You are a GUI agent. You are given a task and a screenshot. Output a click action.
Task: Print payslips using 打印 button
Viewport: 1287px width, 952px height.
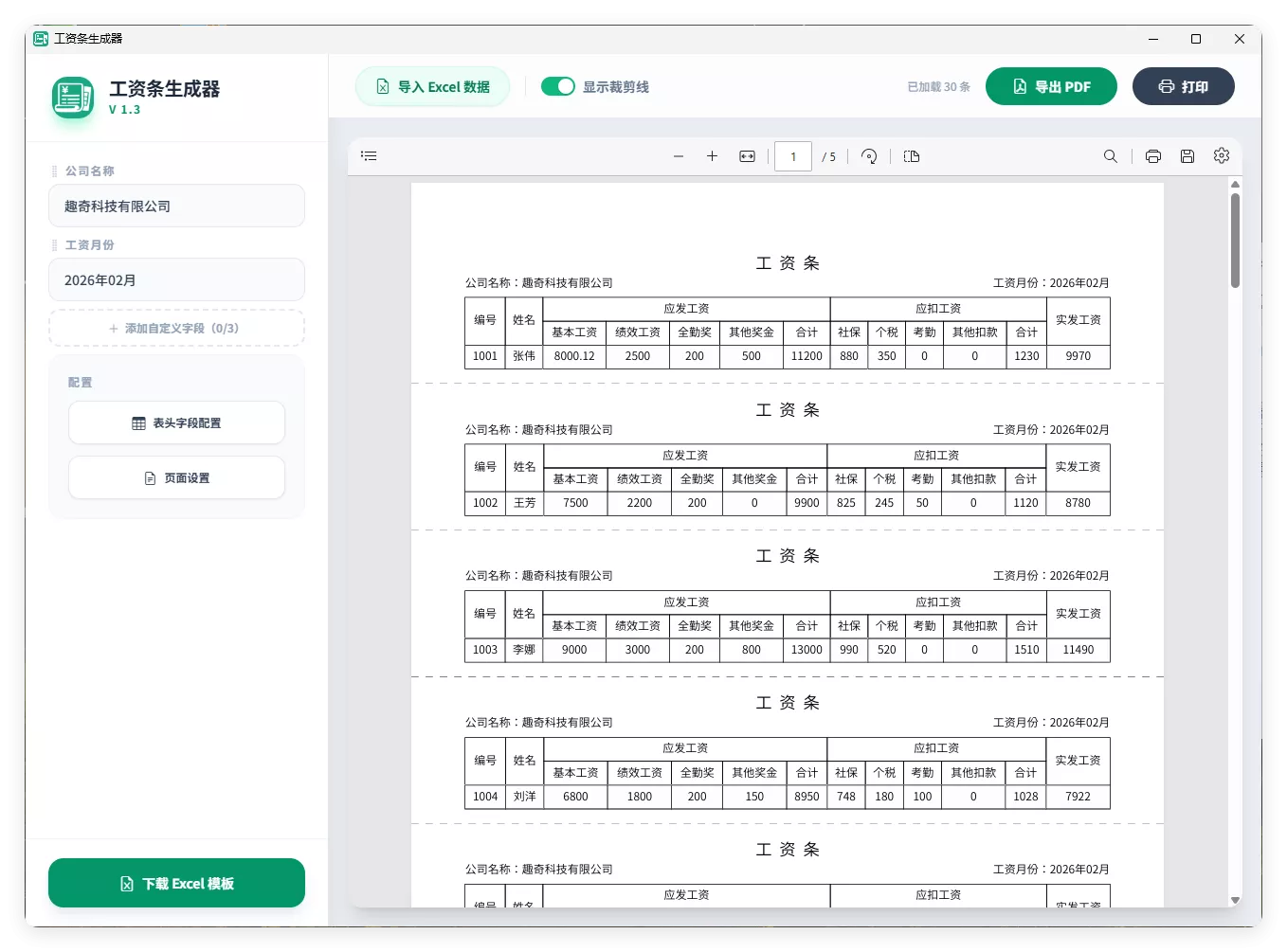1183,85
